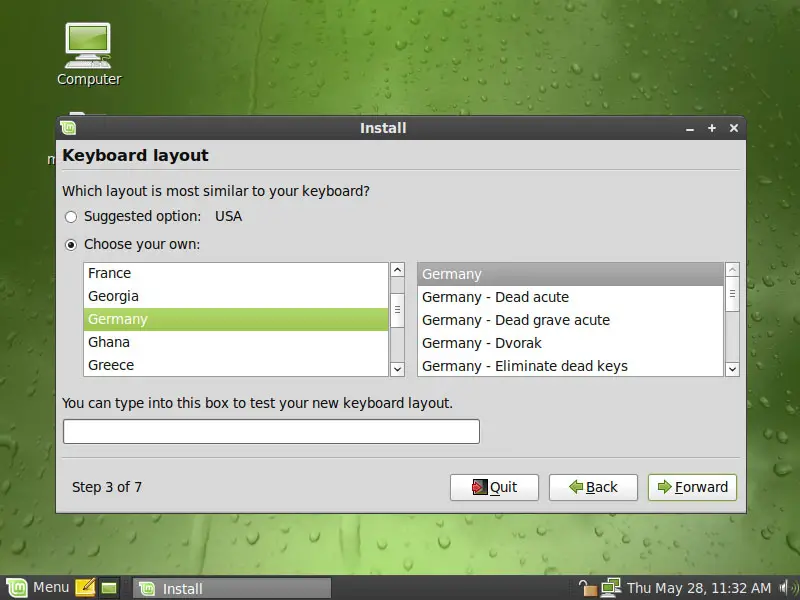The width and height of the screenshot is (800, 600).
Task: Click the lock update icon in system tray
Action: [x=587, y=588]
